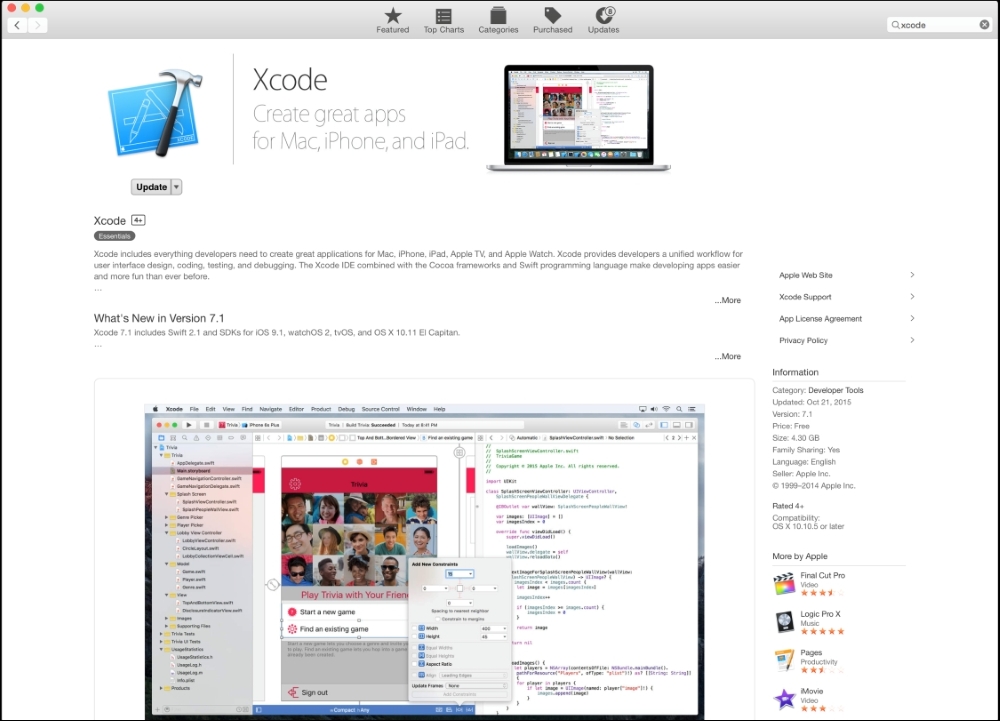Click the large Xcode screenshot preview
This screenshot has height=721, width=1000.
425,562
